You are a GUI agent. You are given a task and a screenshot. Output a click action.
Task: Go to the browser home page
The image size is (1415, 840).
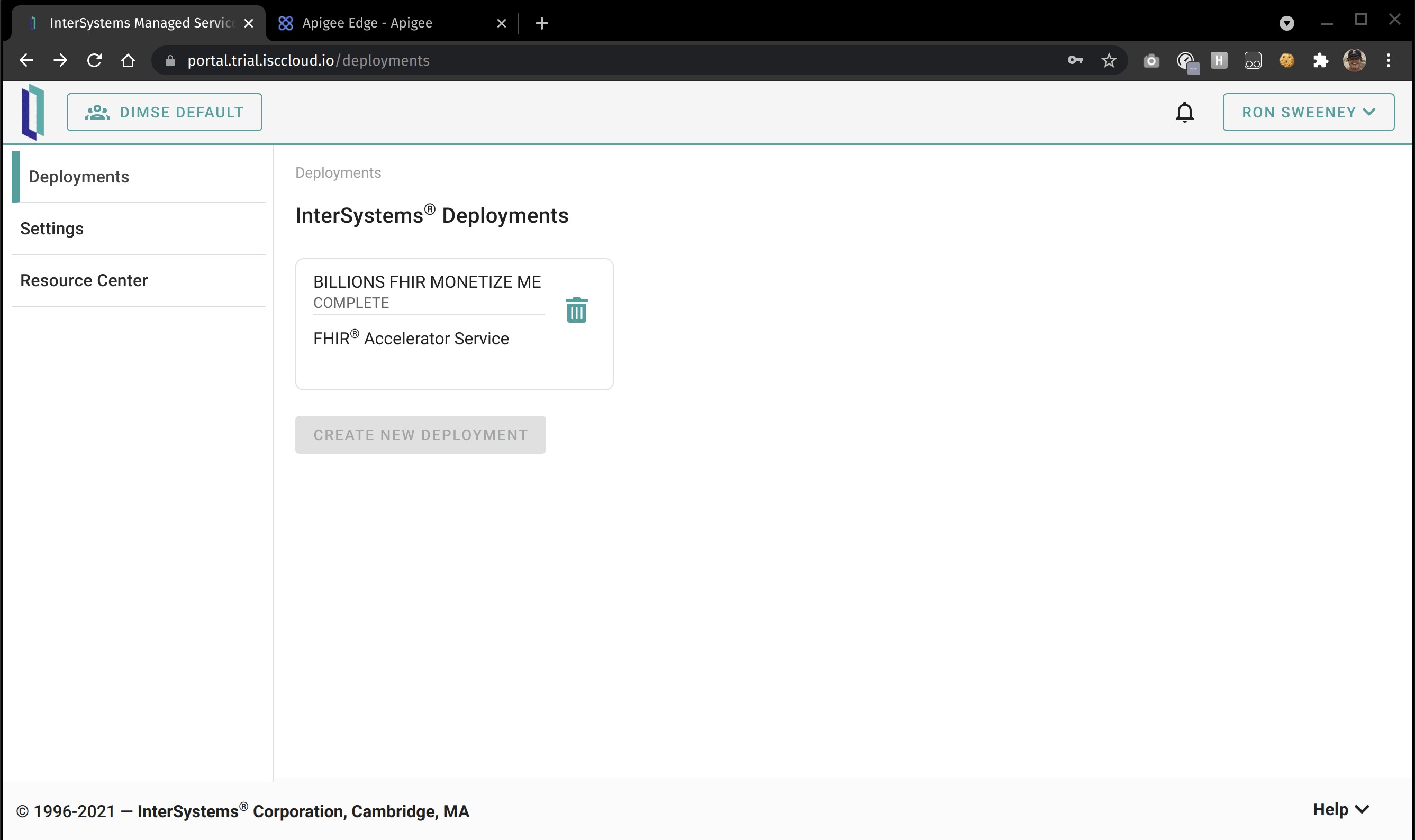click(x=128, y=60)
